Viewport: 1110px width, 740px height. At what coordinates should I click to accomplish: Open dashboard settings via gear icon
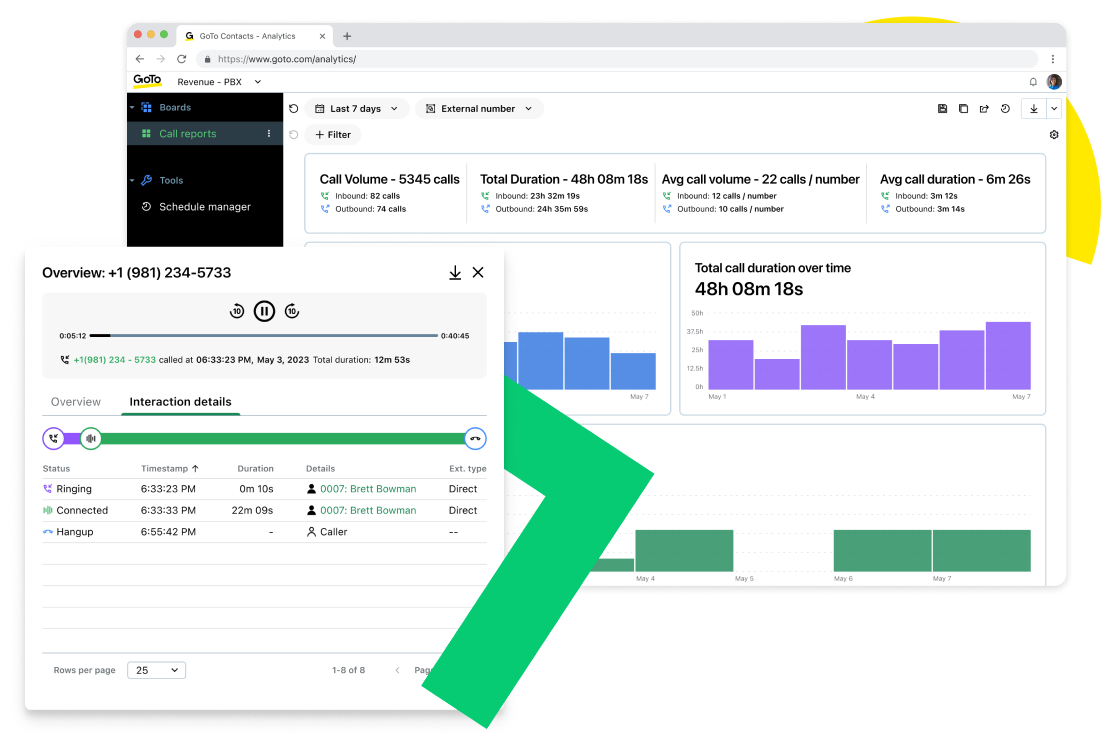(x=1054, y=135)
